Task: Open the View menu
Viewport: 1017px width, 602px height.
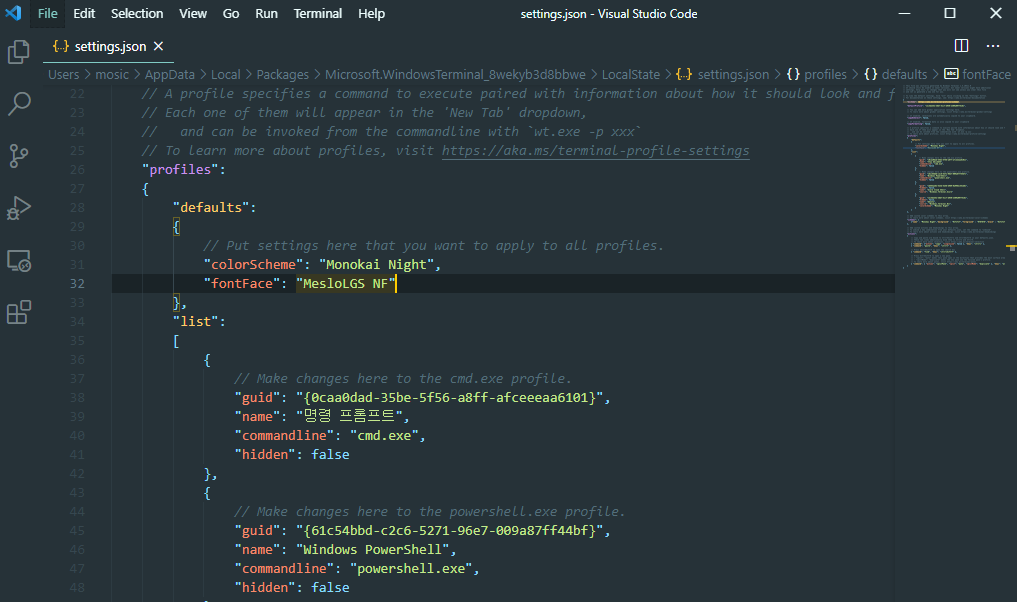Action: click(193, 14)
